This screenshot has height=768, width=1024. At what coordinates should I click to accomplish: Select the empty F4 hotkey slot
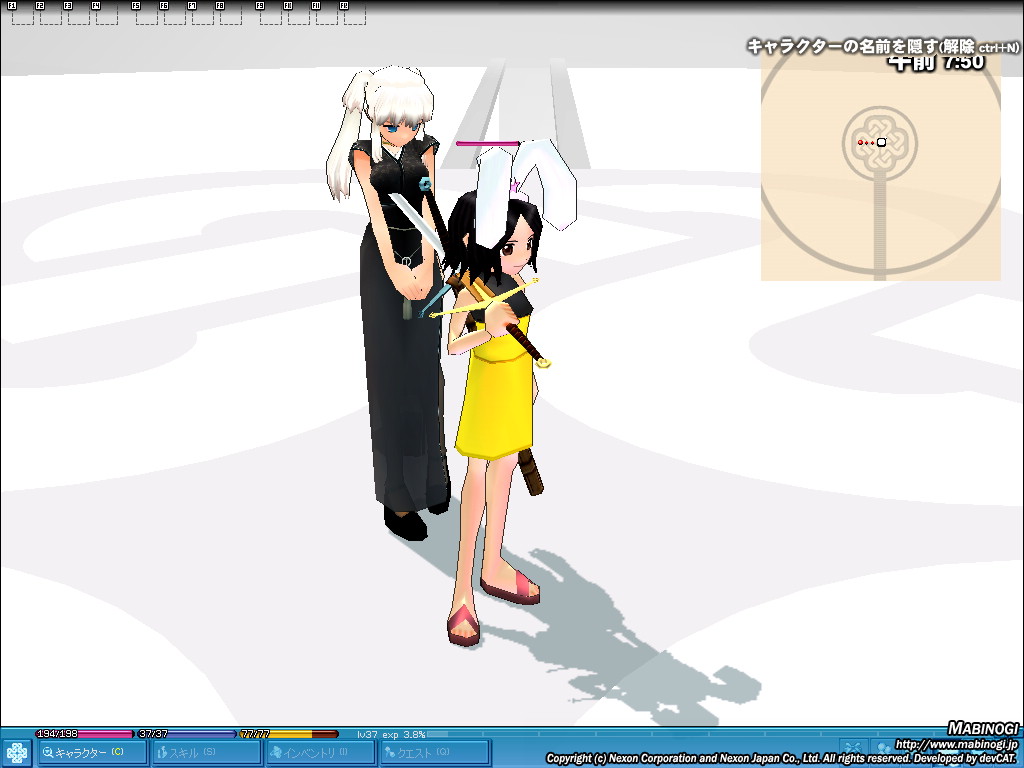(107, 14)
